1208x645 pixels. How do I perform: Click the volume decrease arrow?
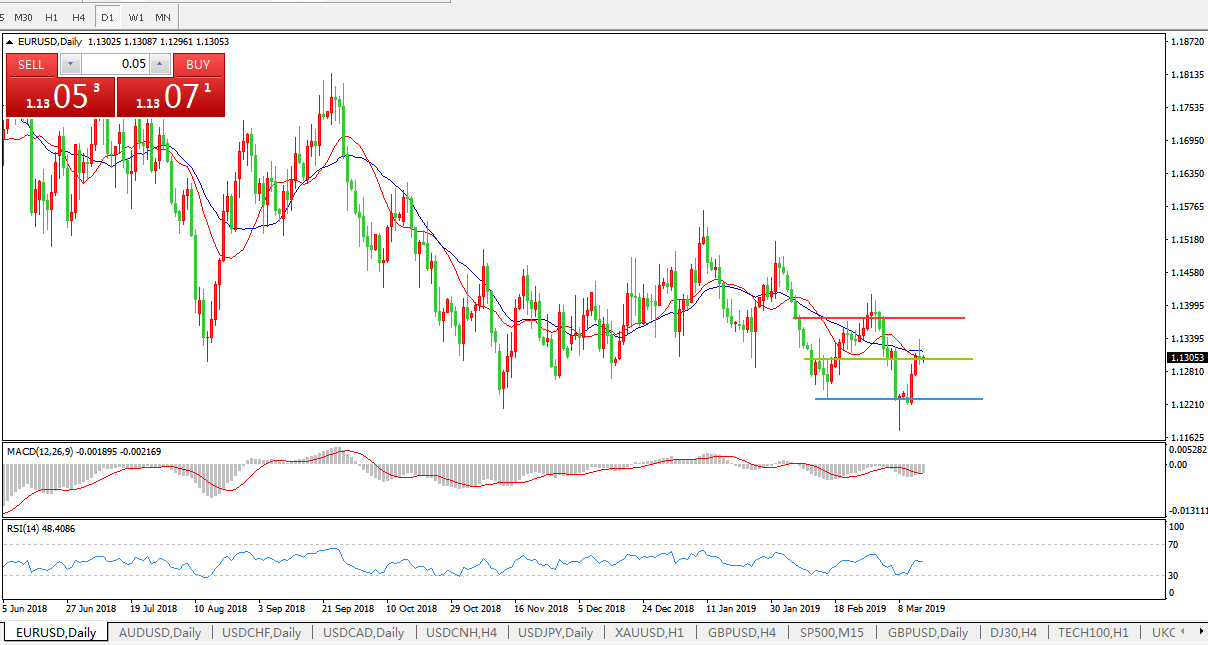coord(70,64)
